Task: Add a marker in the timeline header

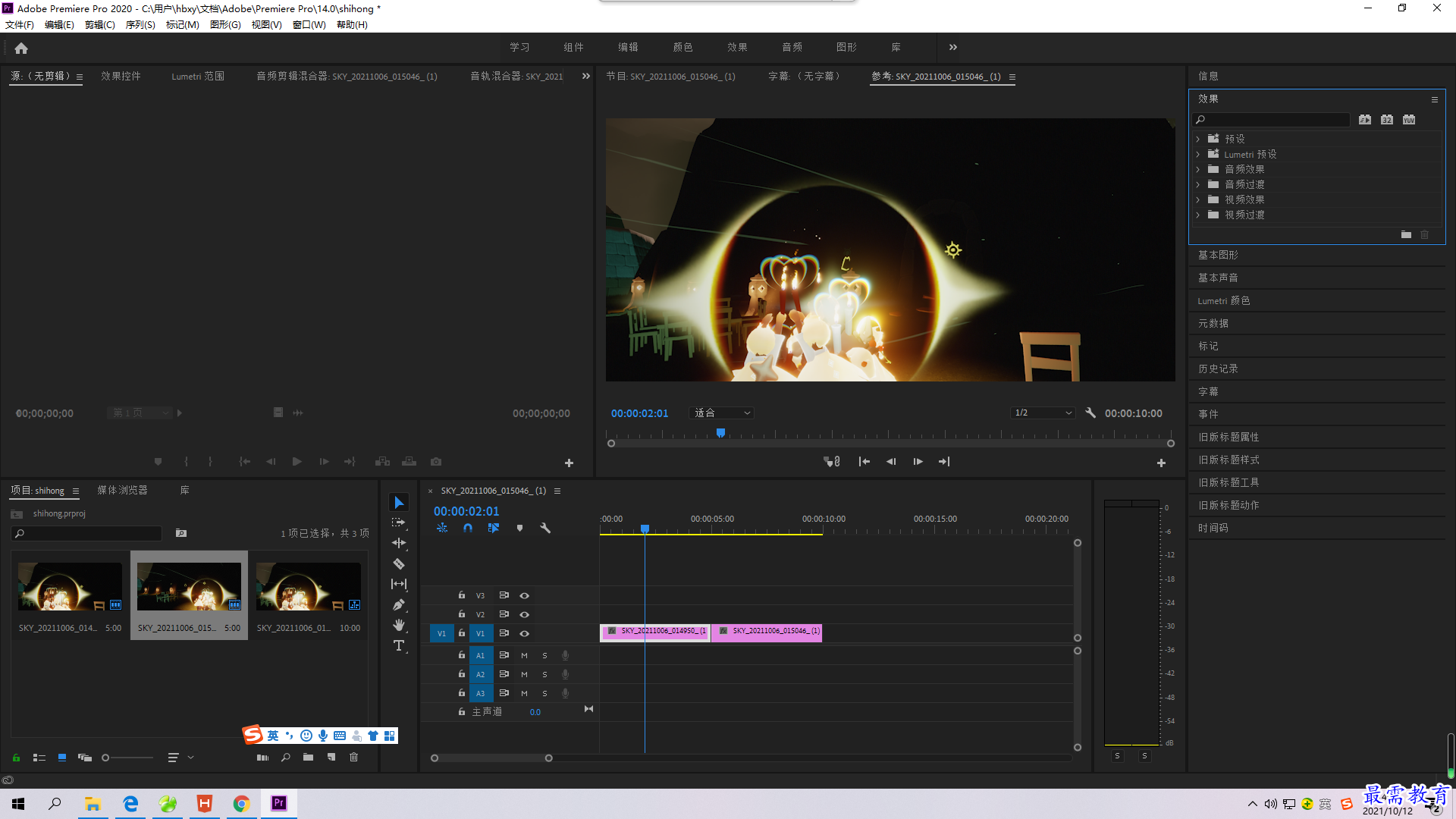Action: [519, 528]
